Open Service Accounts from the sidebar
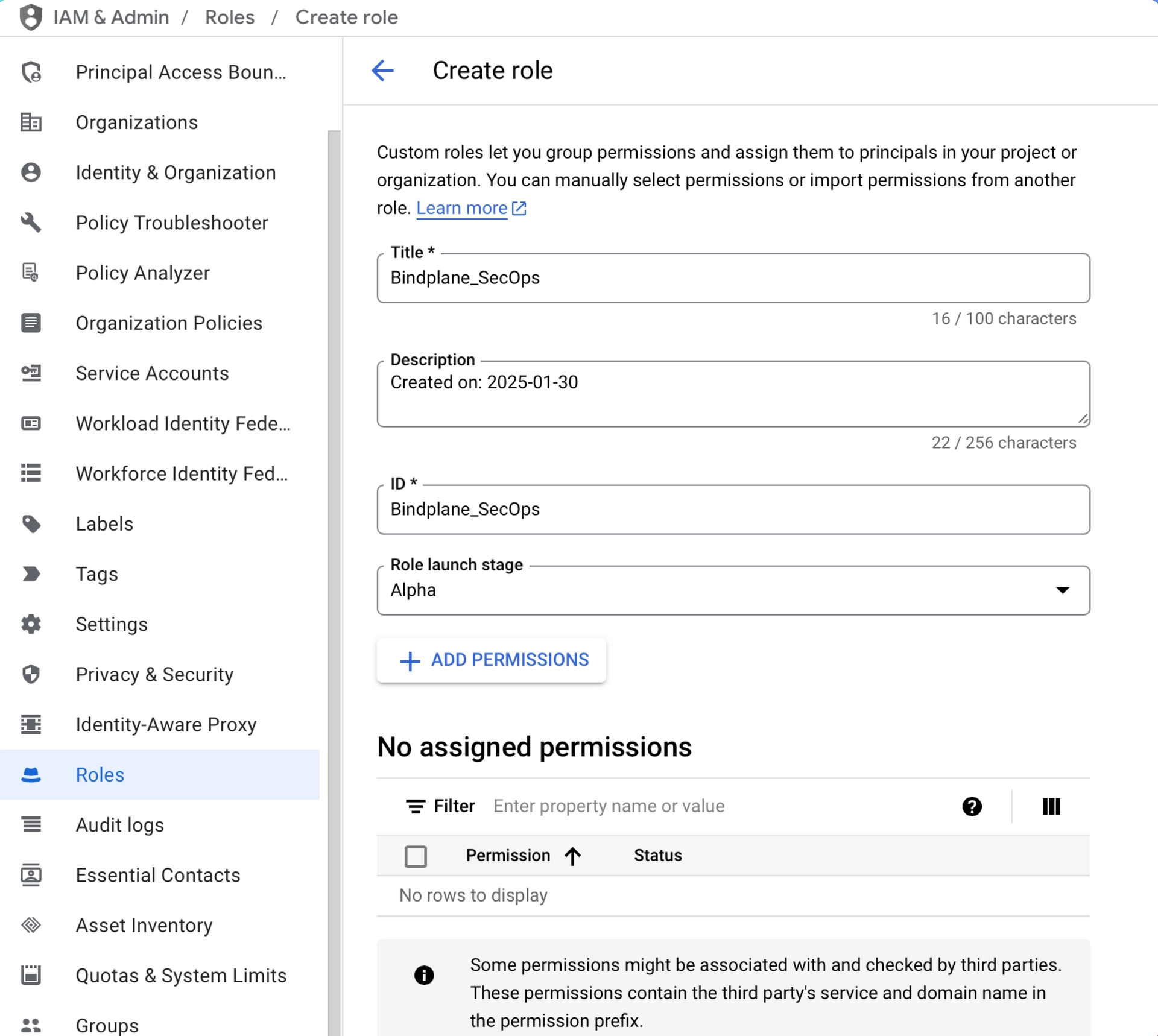This screenshot has width=1158, height=1036. [x=152, y=373]
